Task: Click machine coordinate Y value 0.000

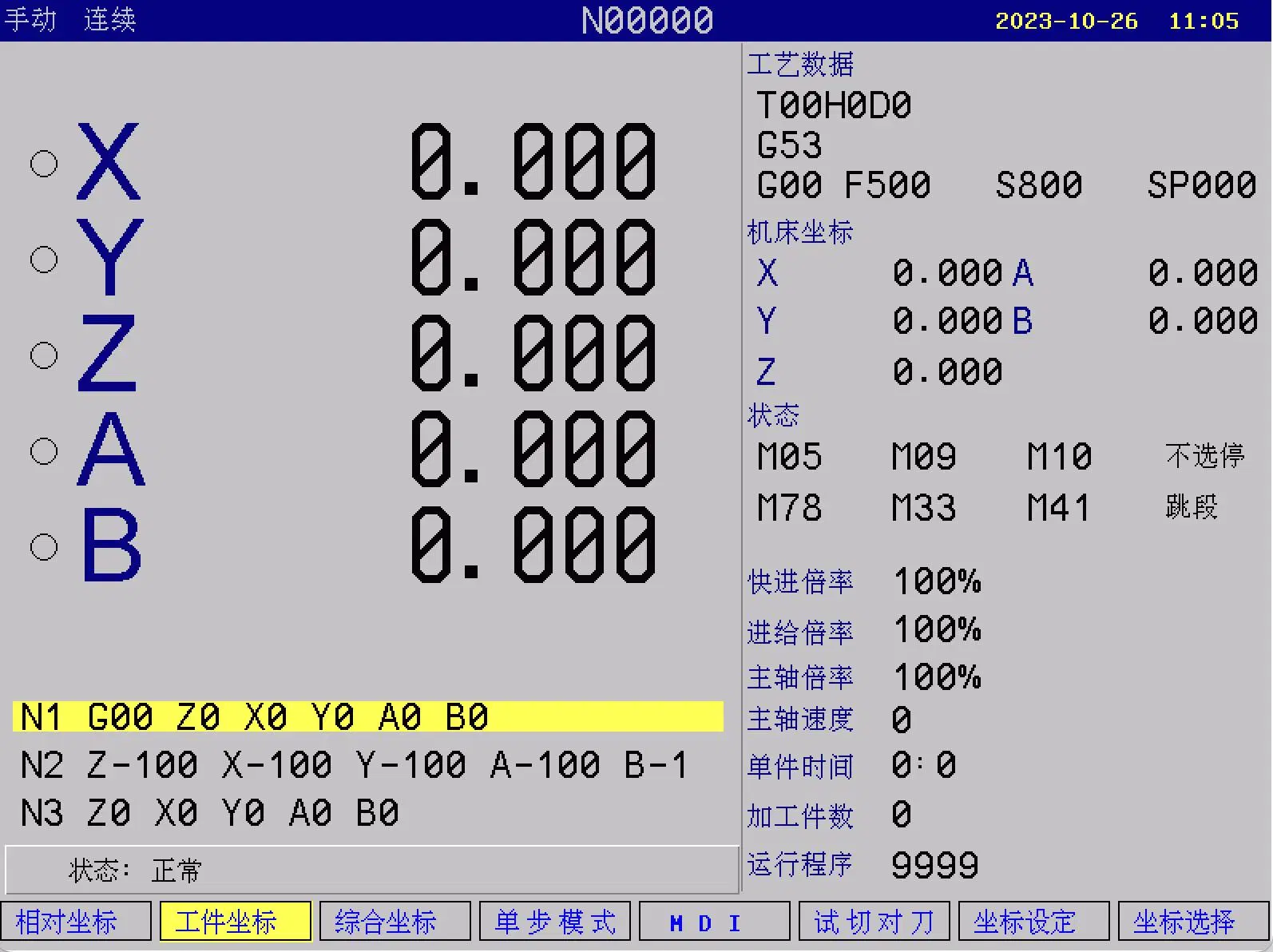Action: 948,321
